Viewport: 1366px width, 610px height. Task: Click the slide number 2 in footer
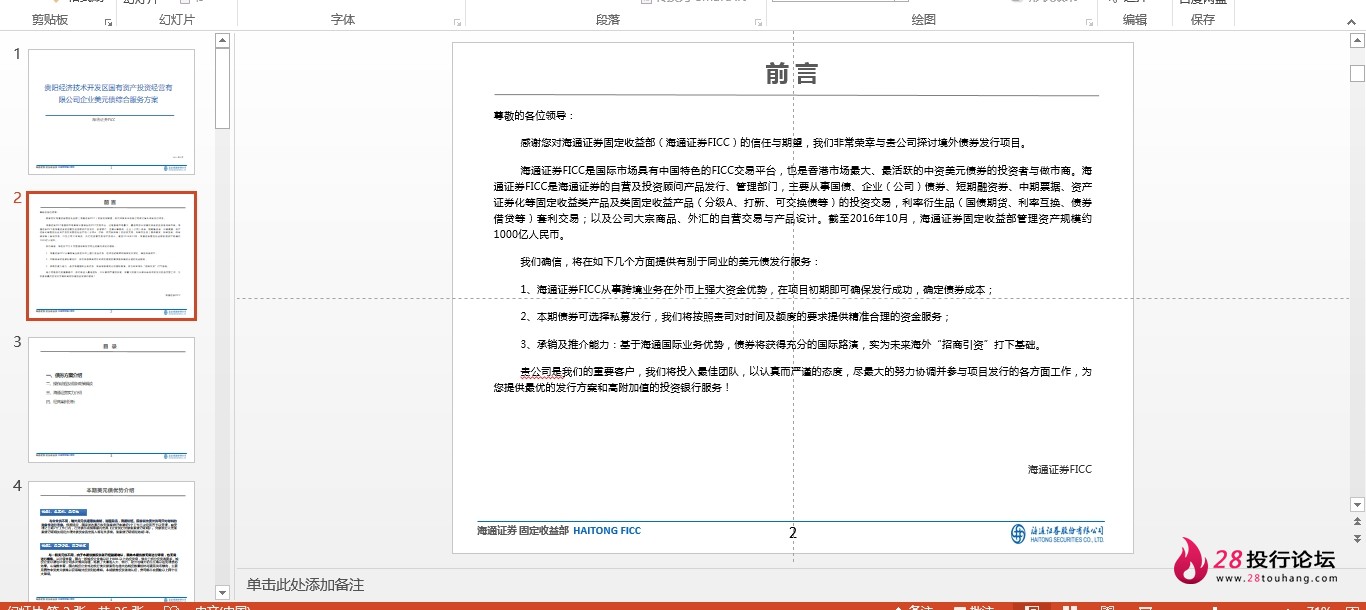[x=793, y=533]
